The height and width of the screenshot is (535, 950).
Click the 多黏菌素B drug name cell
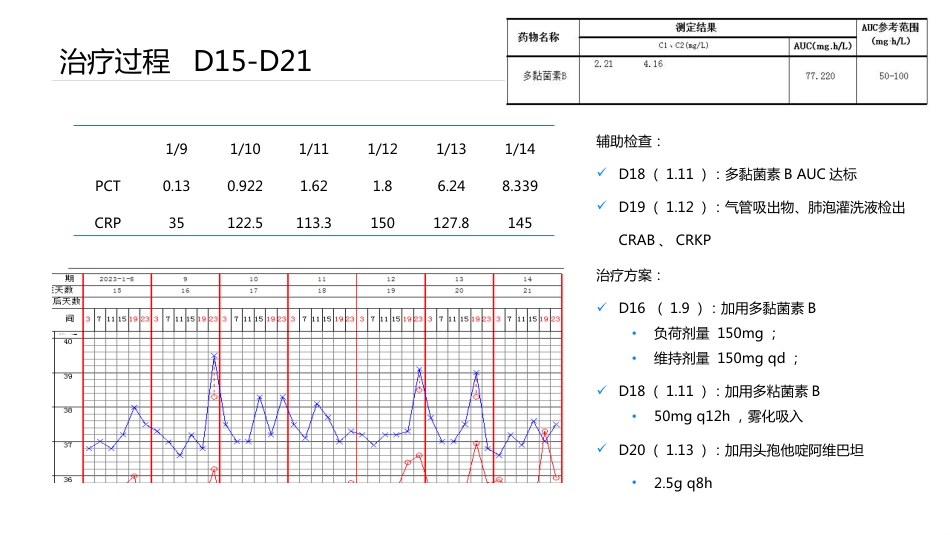[x=545, y=76]
